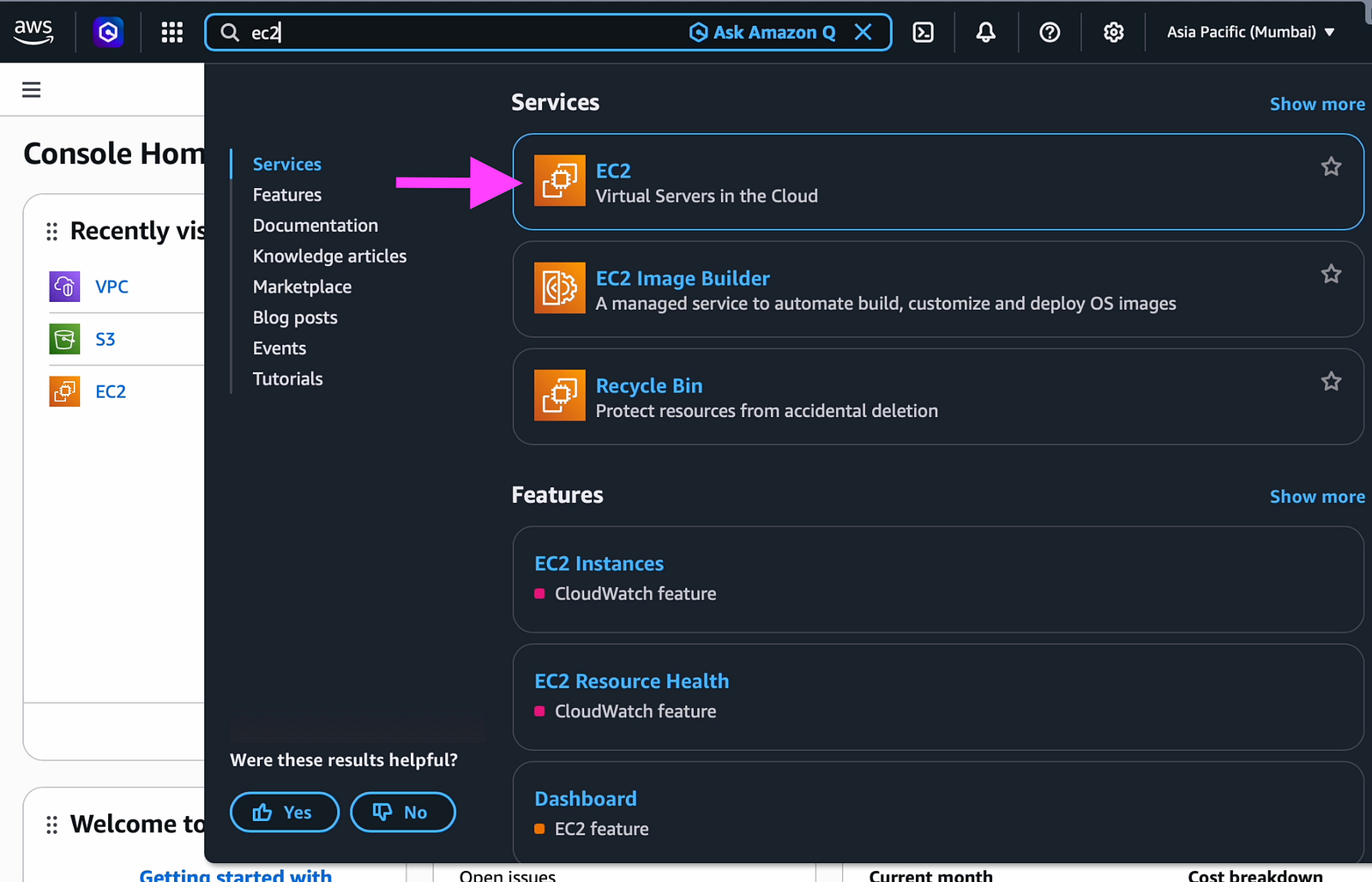Select the Events filter category

(x=280, y=348)
